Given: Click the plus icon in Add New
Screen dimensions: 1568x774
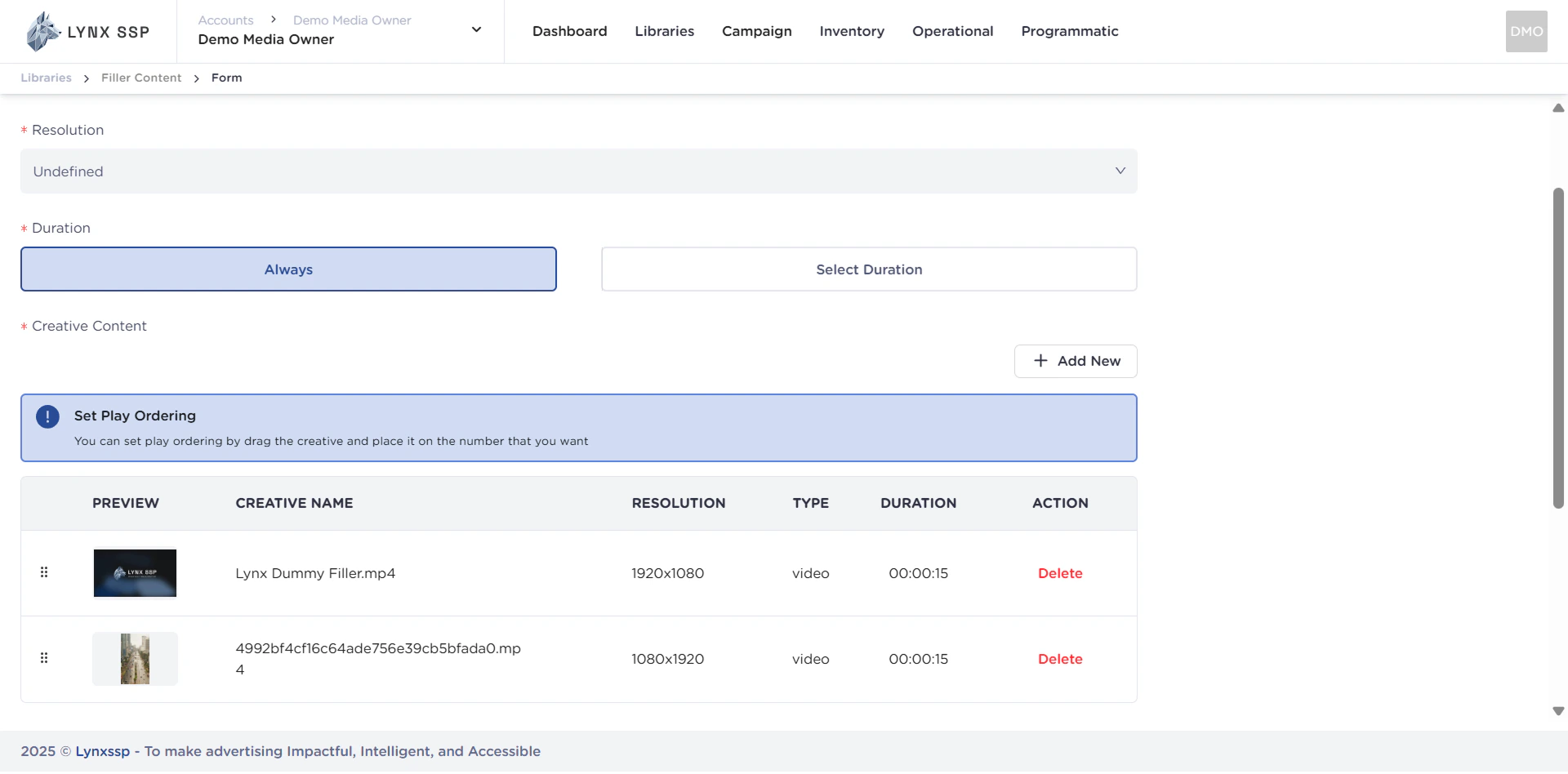Looking at the screenshot, I should tap(1040, 361).
